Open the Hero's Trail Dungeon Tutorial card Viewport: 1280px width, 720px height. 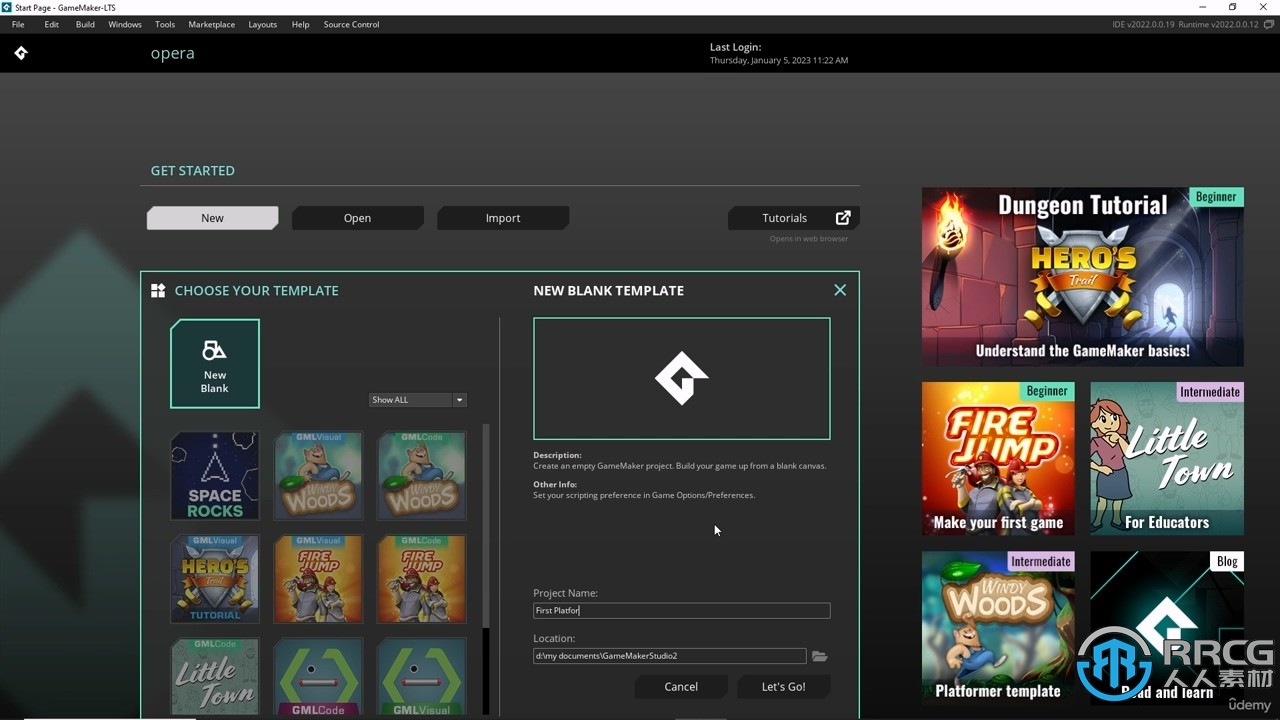(x=1083, y=277)
